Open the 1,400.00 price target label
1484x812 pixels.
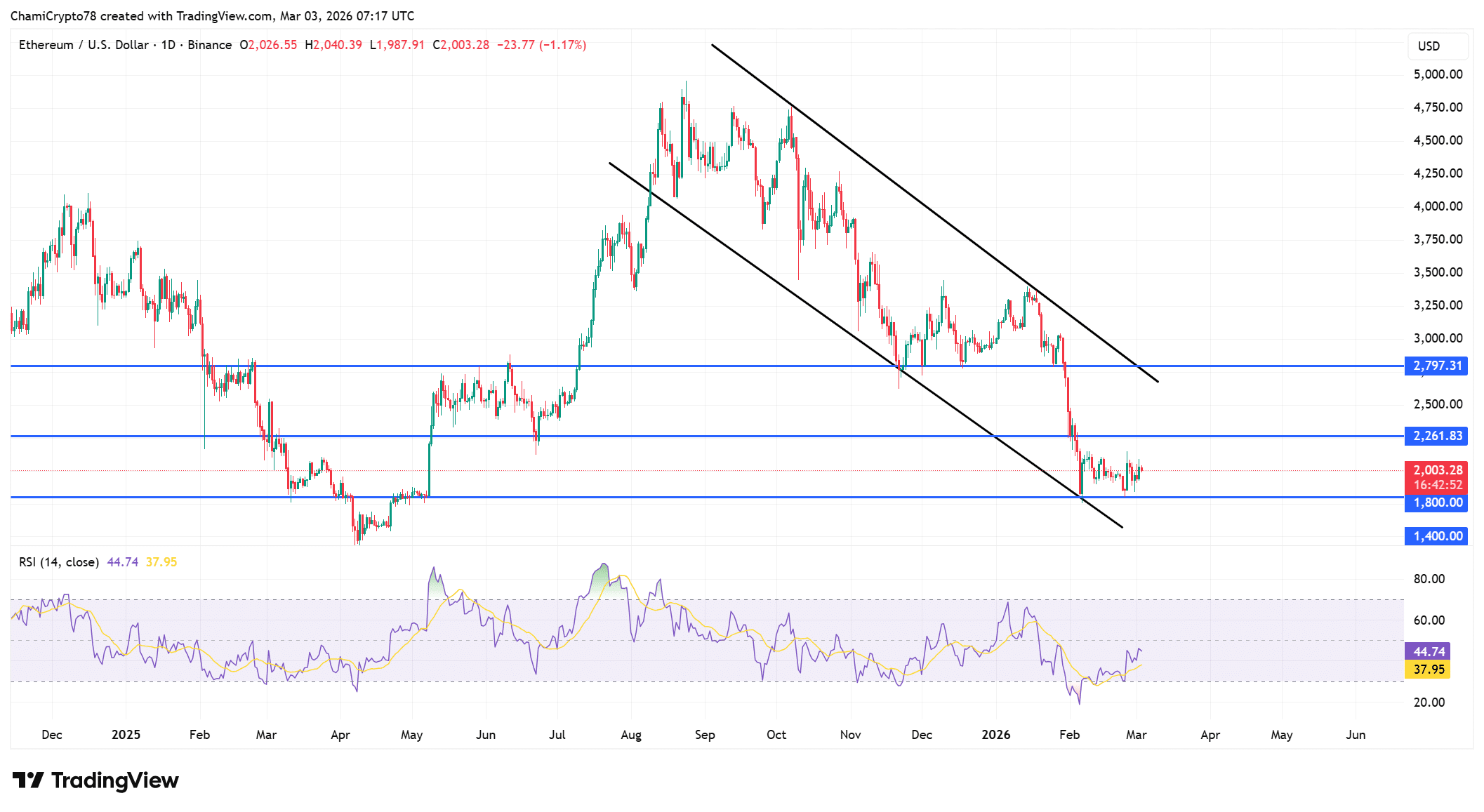(1436, 535)
